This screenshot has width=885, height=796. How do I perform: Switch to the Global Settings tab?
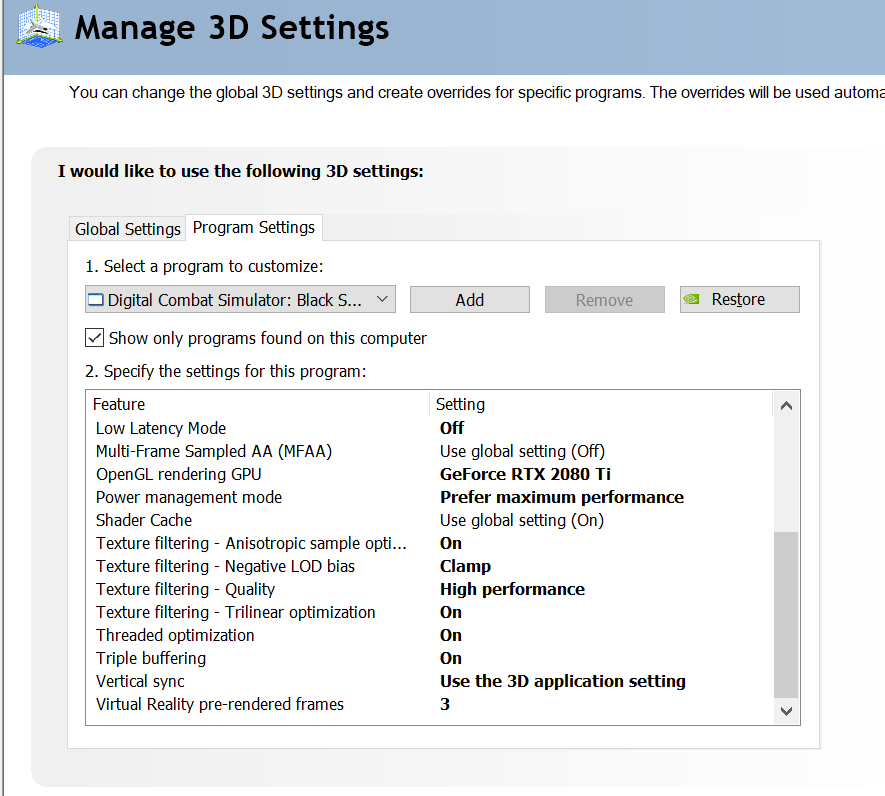pyautogui.click(x=128, y=229)
